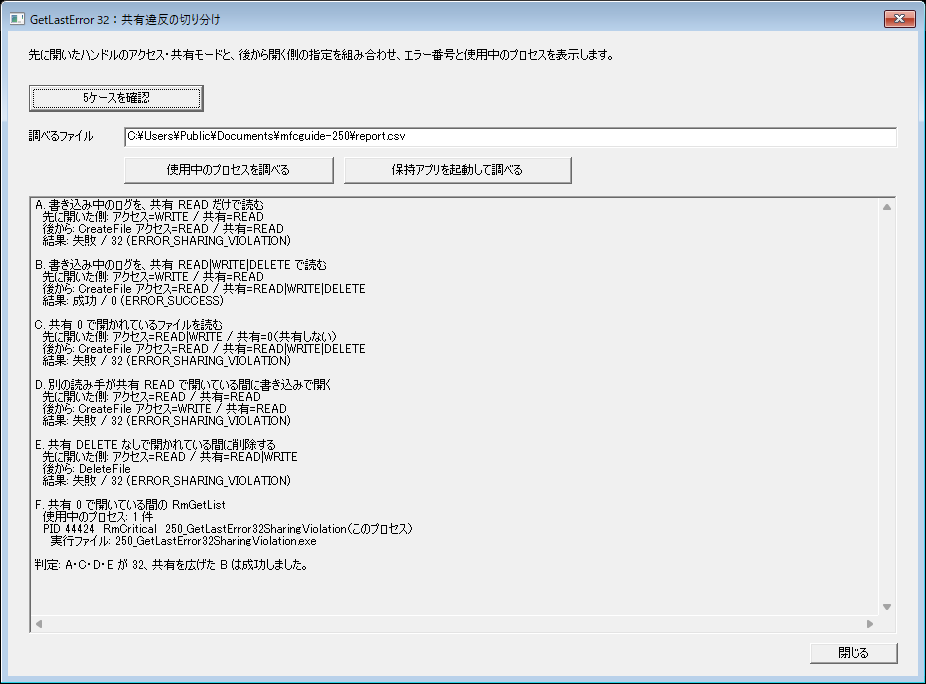The height and width of the screenshot is (684, 926).
Task: Click the 閉じる button
Action: point(853,653)
